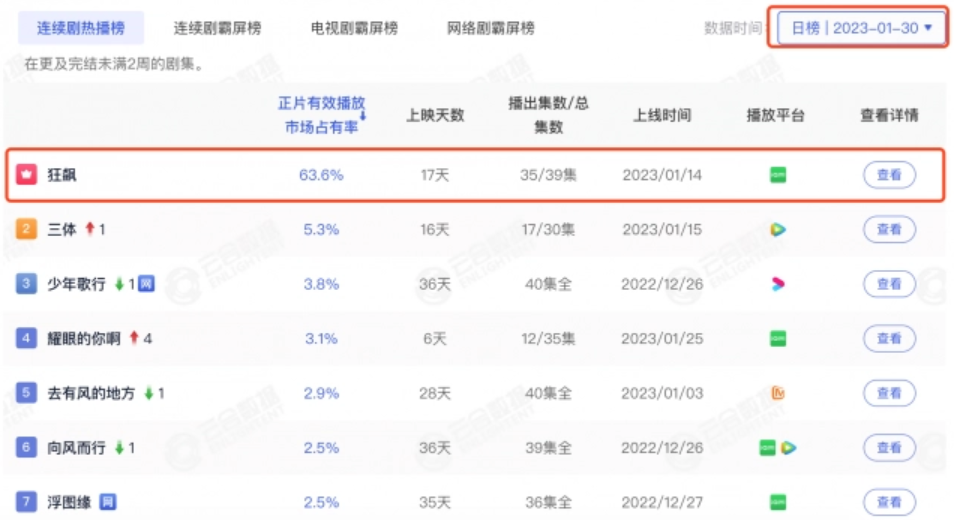Click the Youku platform icon in 少年歌行 row
The width and height of the screenshot is (954, 520).
[x=778, y=284]
